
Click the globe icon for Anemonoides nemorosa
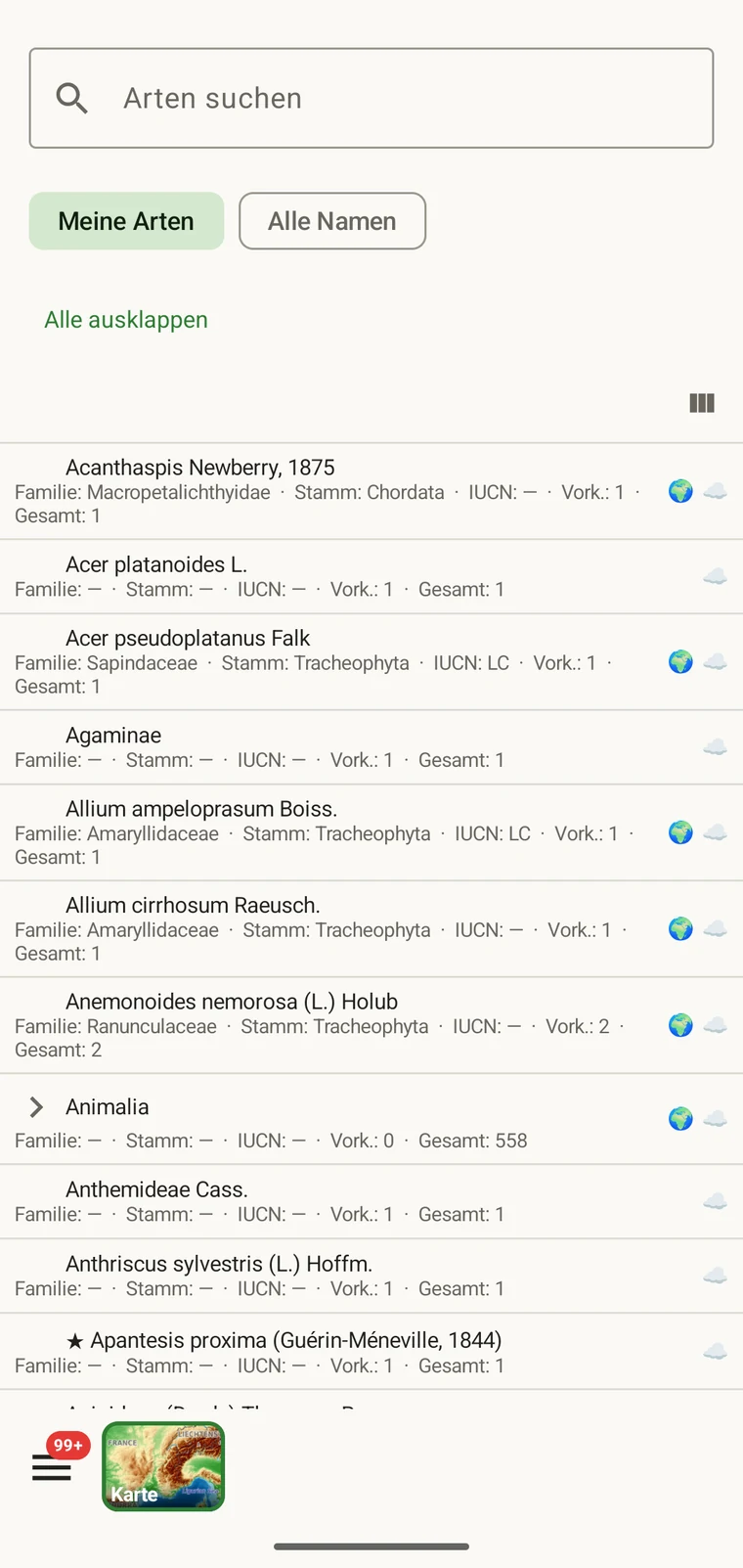coord(680,1025)
